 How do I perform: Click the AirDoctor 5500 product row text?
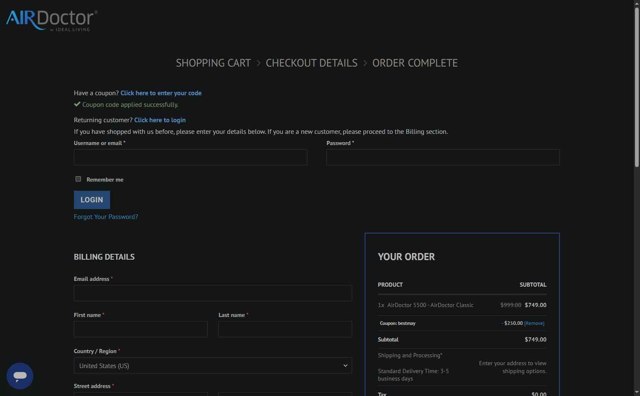tap(426, 305)
